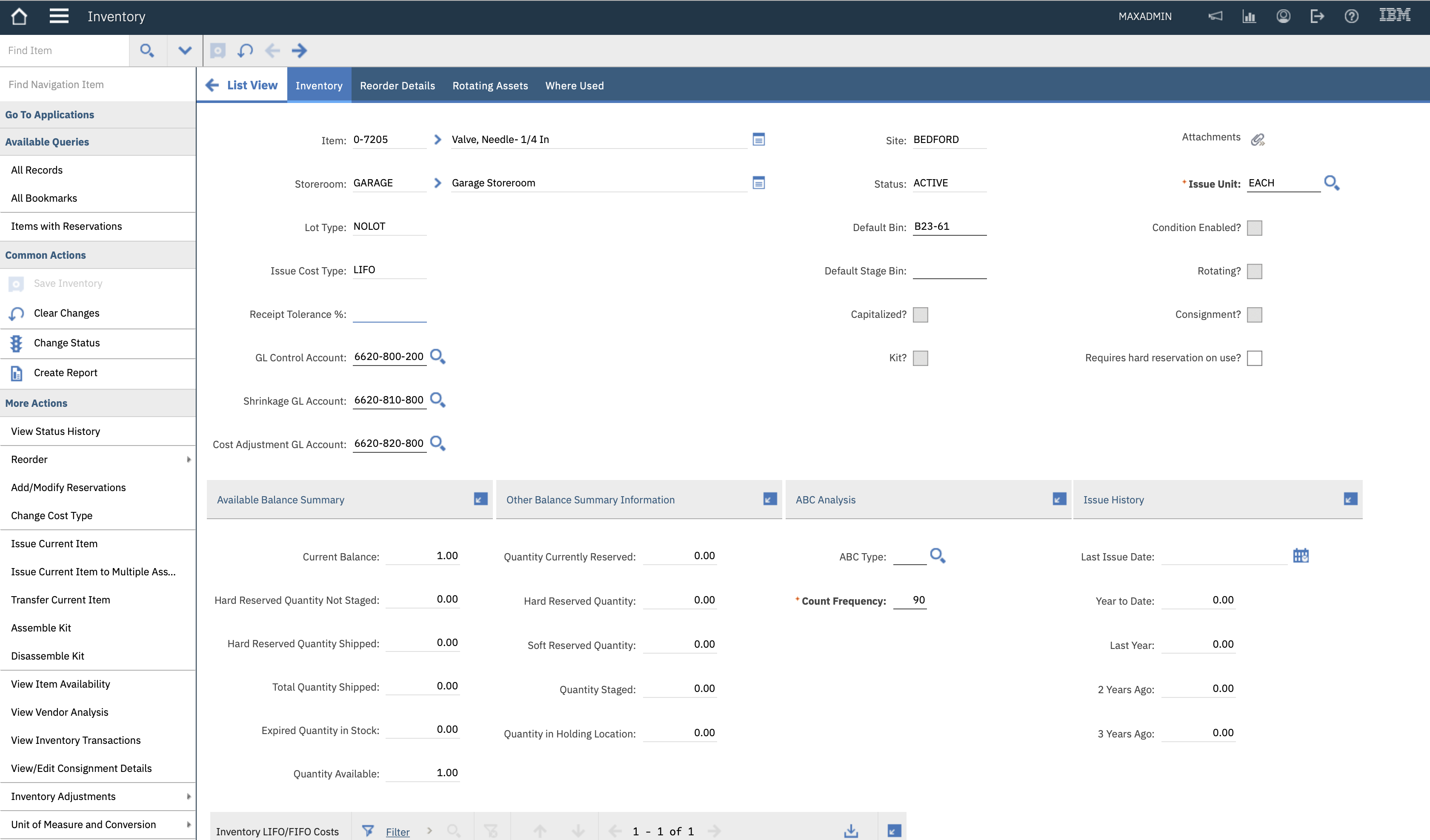Click the Receipt Tolerance % input field

point(389,314)
